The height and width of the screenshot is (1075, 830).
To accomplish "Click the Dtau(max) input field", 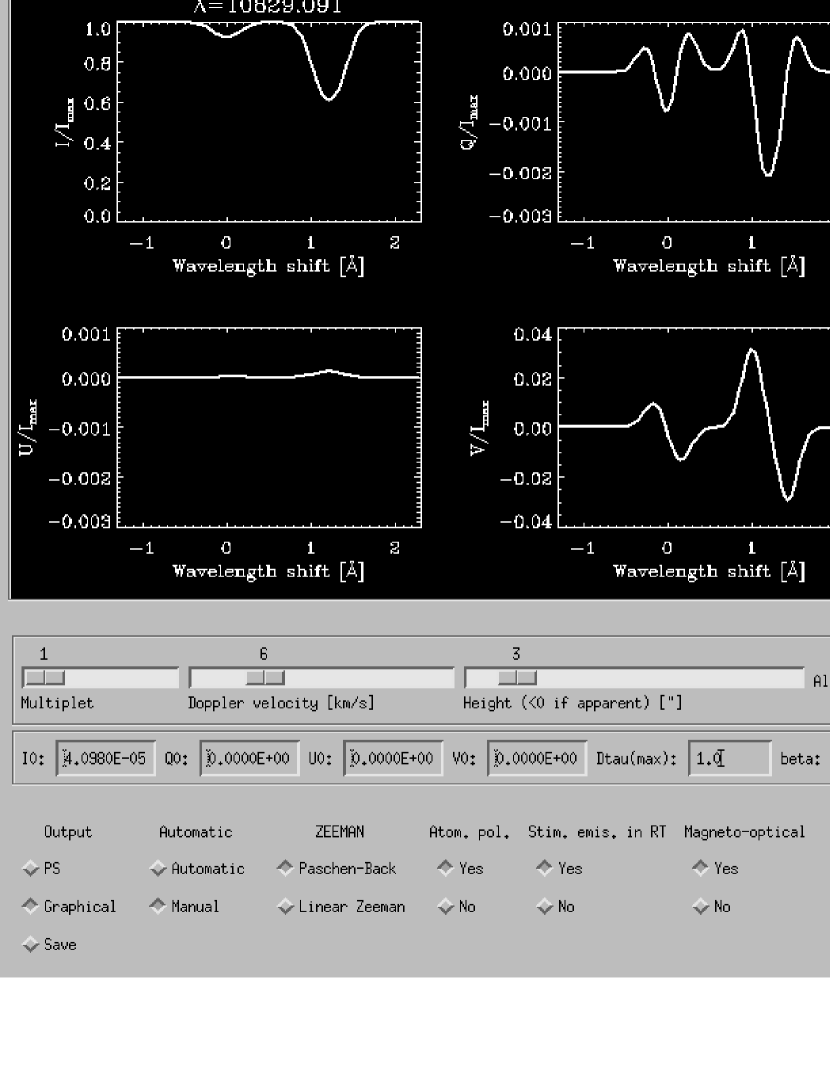I will (730, 758).
